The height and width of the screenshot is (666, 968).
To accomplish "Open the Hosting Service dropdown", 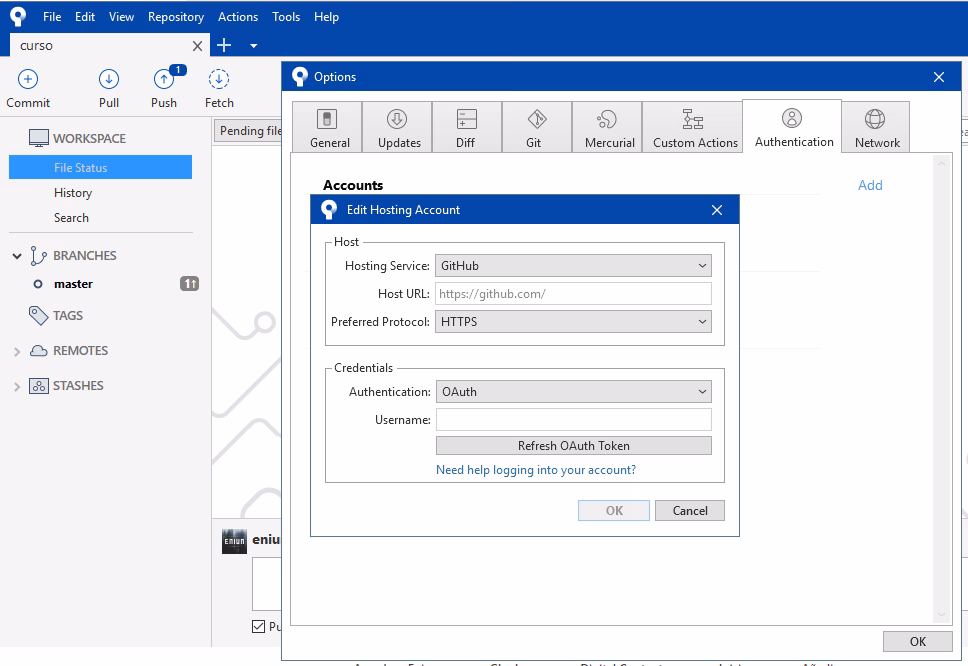I will click(x=573, y=265).
